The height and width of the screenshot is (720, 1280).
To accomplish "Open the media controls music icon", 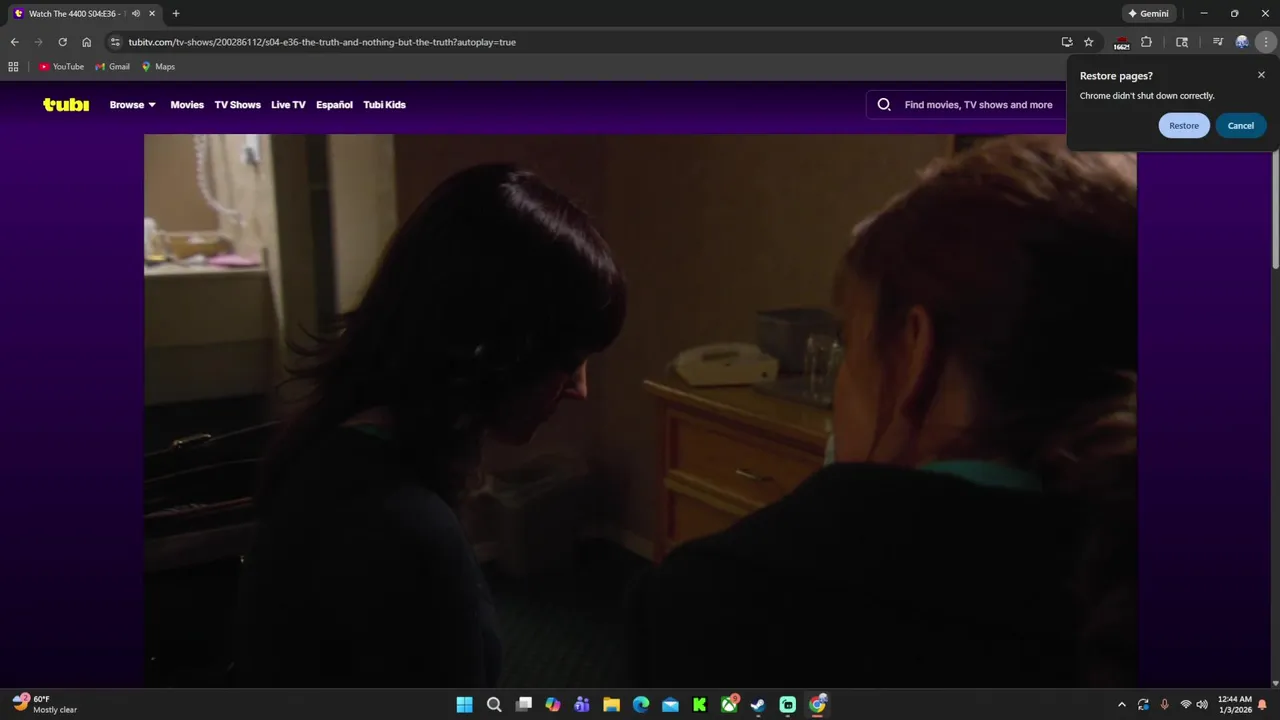I will pos(1217,42).
